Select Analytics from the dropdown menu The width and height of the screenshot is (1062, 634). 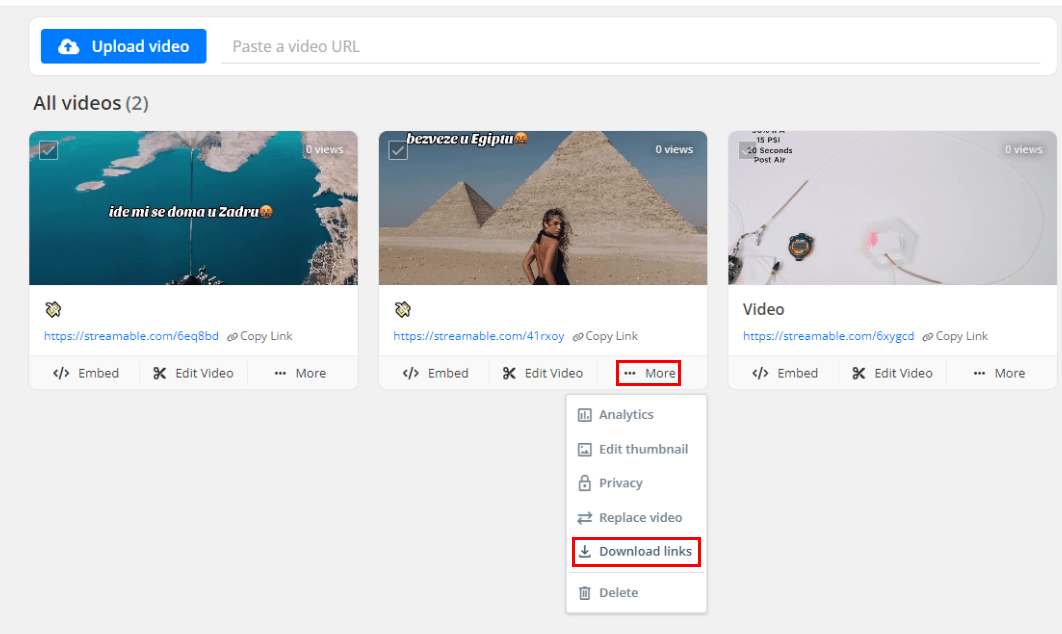(x=625, y=415)
